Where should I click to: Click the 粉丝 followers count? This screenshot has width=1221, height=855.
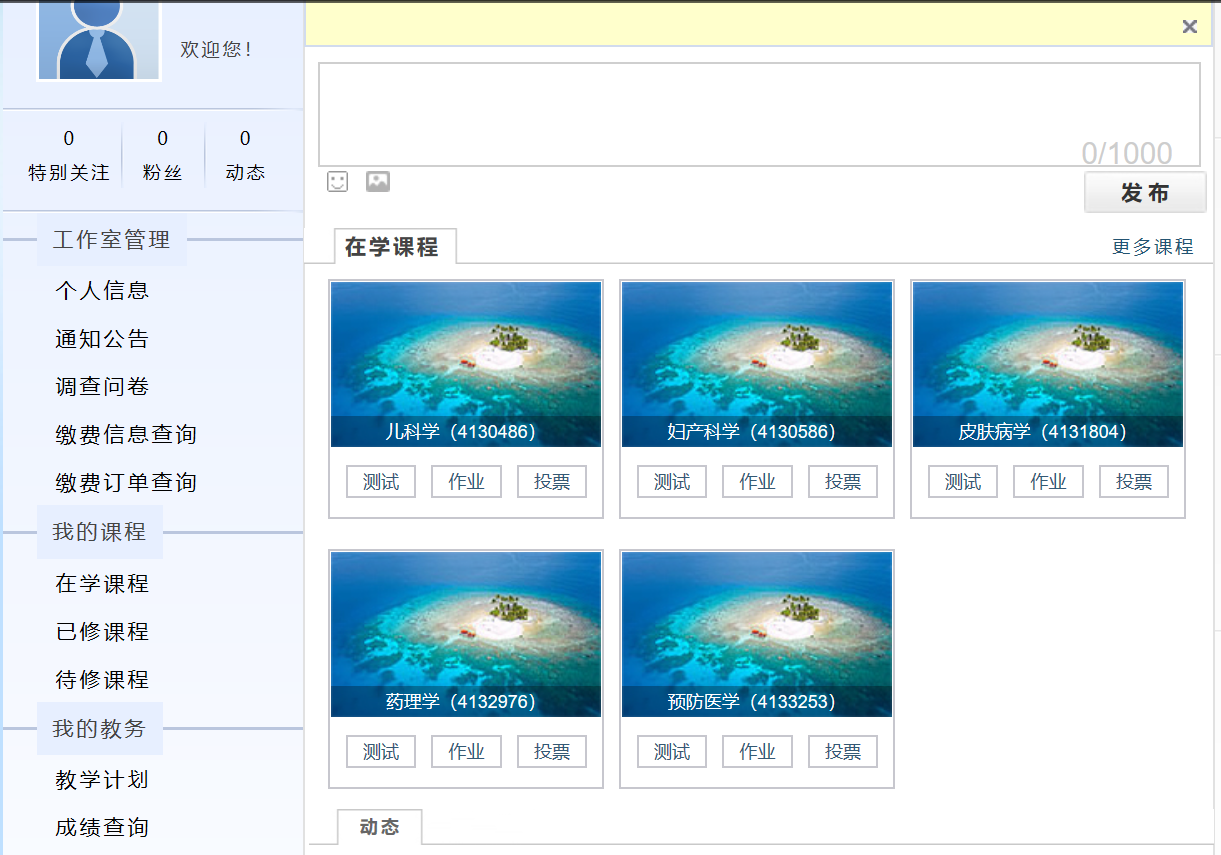[162, 155]
